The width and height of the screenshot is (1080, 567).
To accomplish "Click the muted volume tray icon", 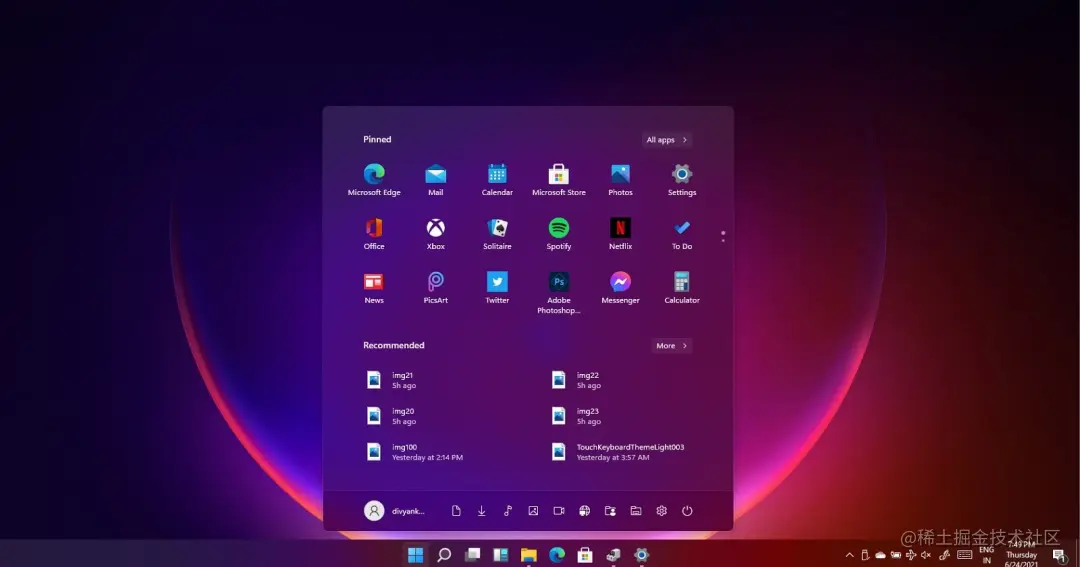I will [926, 555].
